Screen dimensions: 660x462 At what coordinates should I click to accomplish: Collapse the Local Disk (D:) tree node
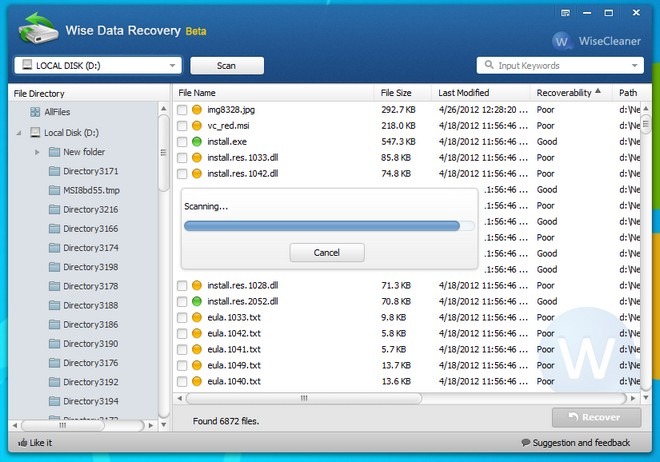(x=19, y=133)
